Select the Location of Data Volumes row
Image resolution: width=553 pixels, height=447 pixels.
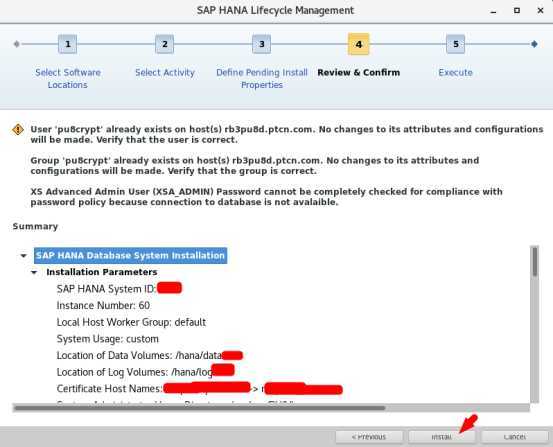150,355
